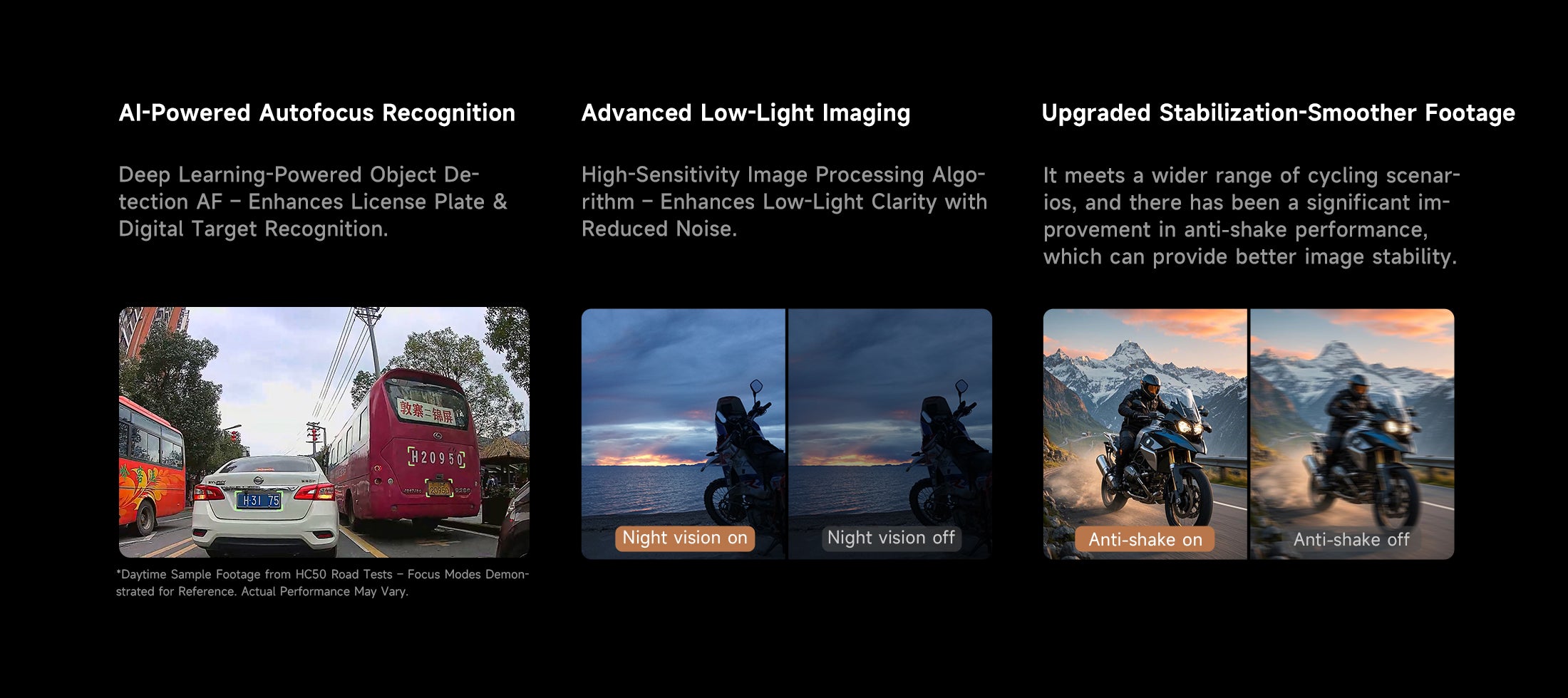Open the traffic autofocus sample image
The image size is (1568, 698).
[x=324, y=432]
